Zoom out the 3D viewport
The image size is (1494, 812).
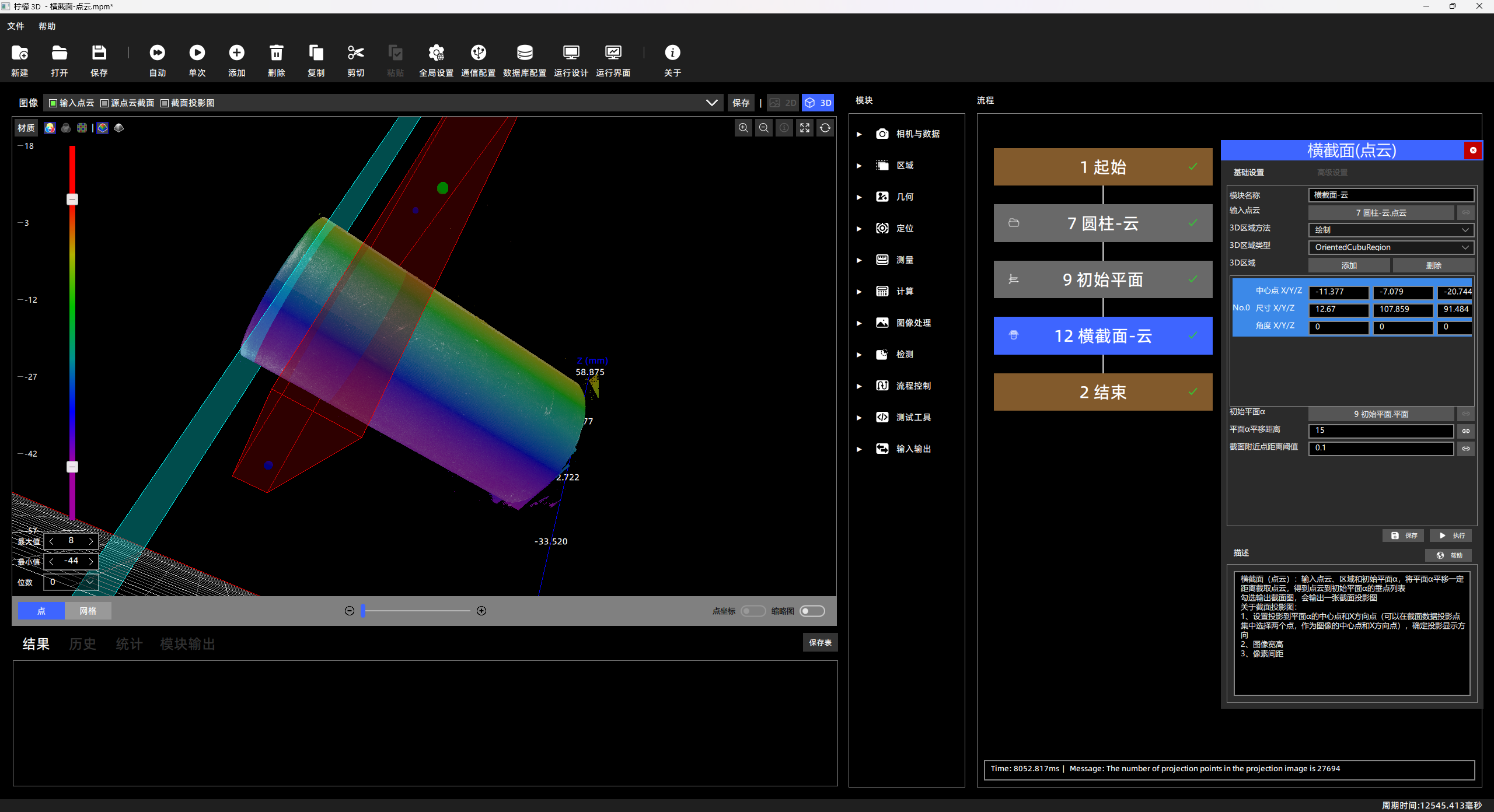764,128
